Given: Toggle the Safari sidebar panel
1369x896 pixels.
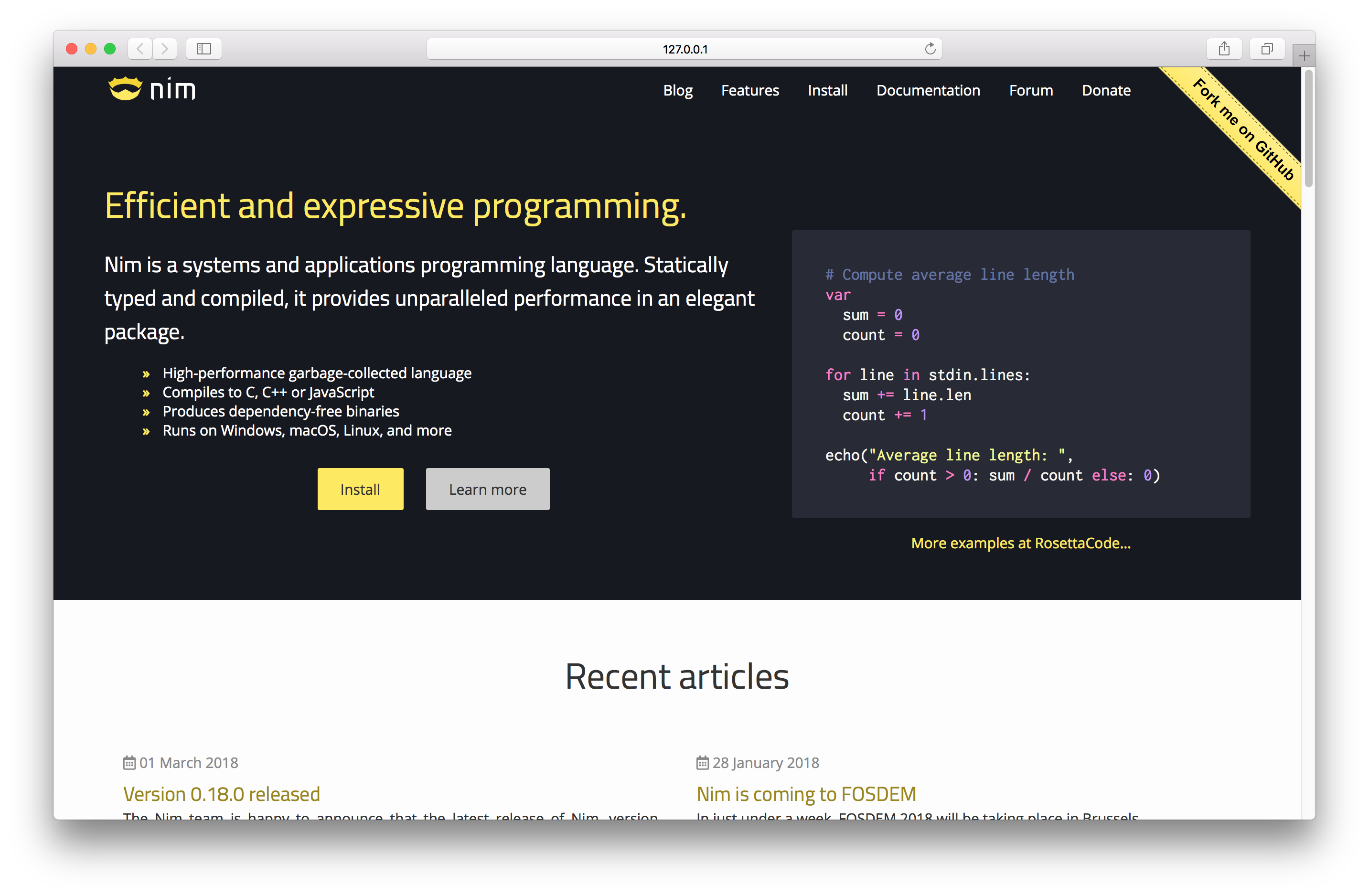Looking at the screenshot, I should tap(203, 49).
